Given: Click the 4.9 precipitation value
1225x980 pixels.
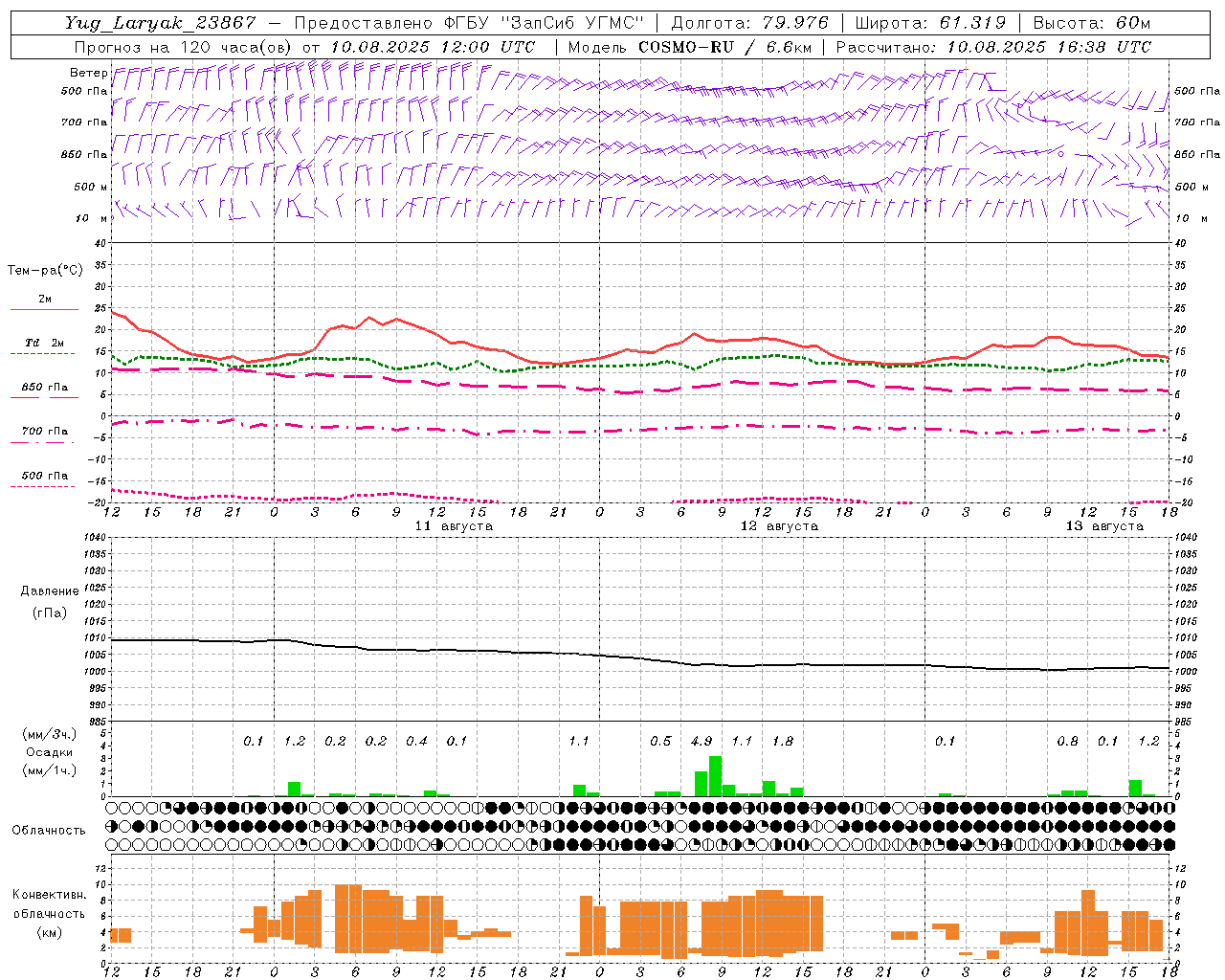Looking at the screenshot, I should point(702,741).
